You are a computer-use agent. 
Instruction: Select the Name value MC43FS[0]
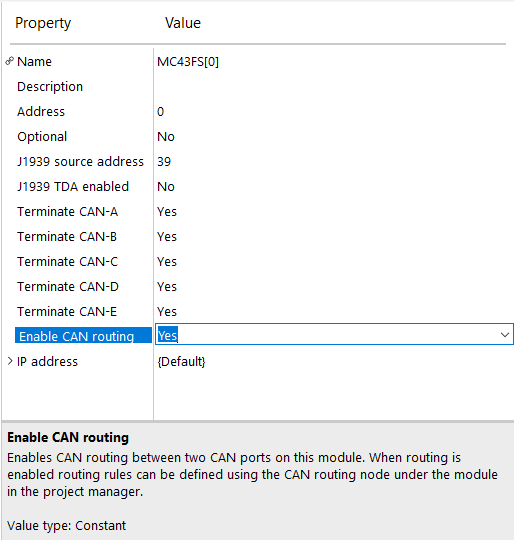coord(188,62)
